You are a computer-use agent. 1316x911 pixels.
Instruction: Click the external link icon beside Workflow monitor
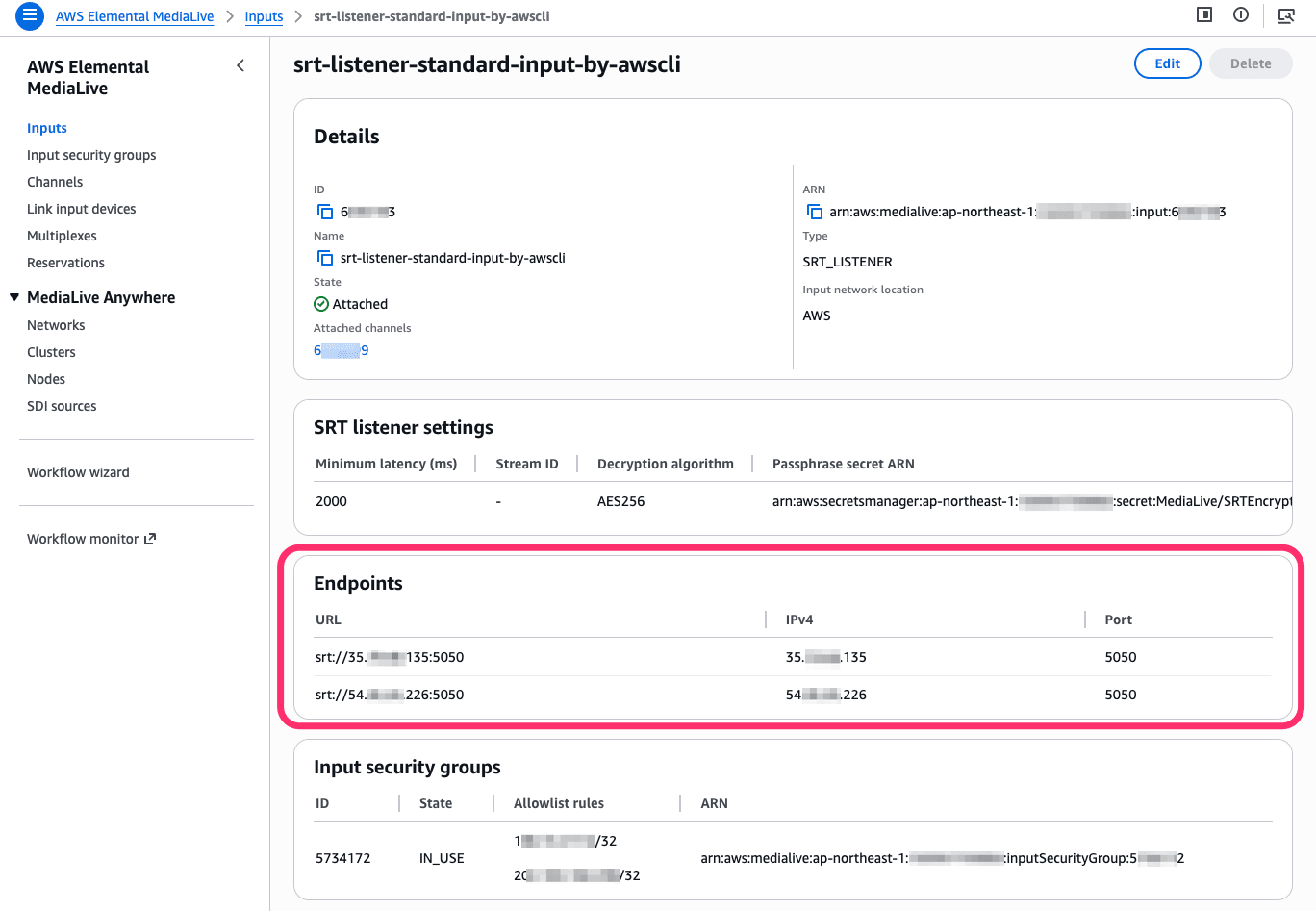150,539
